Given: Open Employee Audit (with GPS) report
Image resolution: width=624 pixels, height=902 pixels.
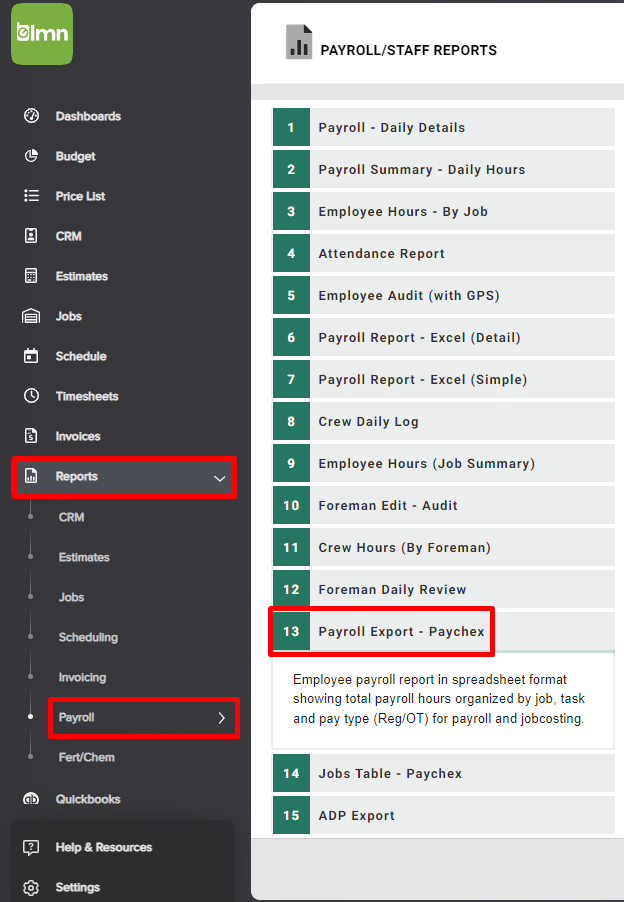Looking at the screenshot, I should (443, 295).
